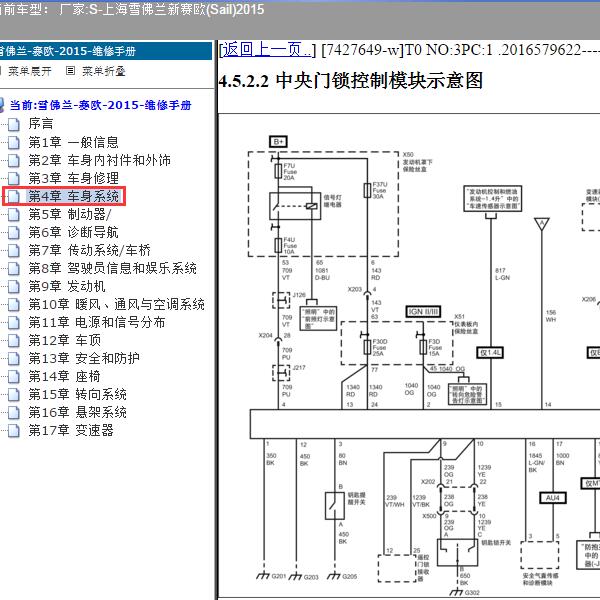The width and height of the screenshot is (600, 600).
Task: Click the G205 ground label
Action: (350, 576)
